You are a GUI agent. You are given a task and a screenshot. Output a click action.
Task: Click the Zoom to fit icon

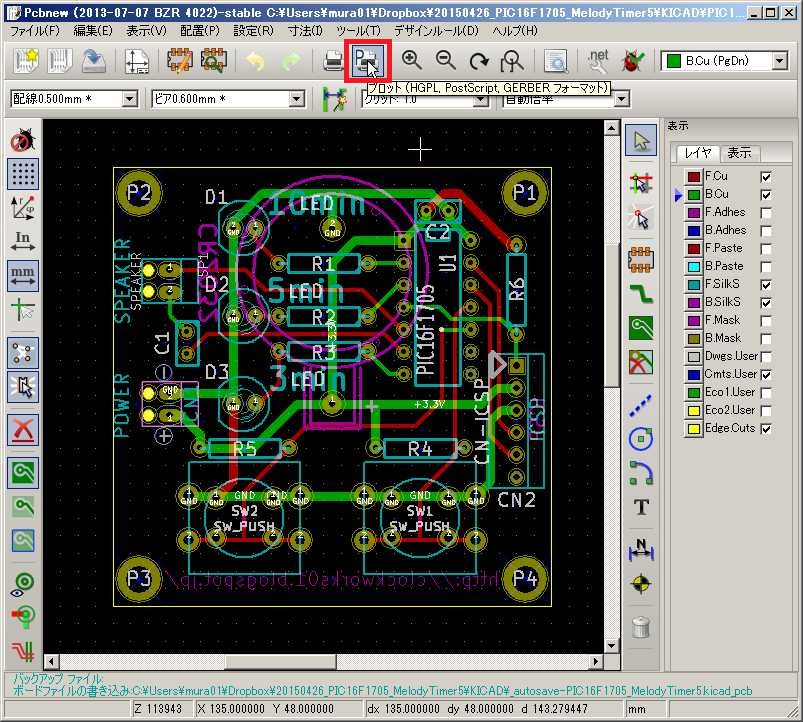pos(512,61)
